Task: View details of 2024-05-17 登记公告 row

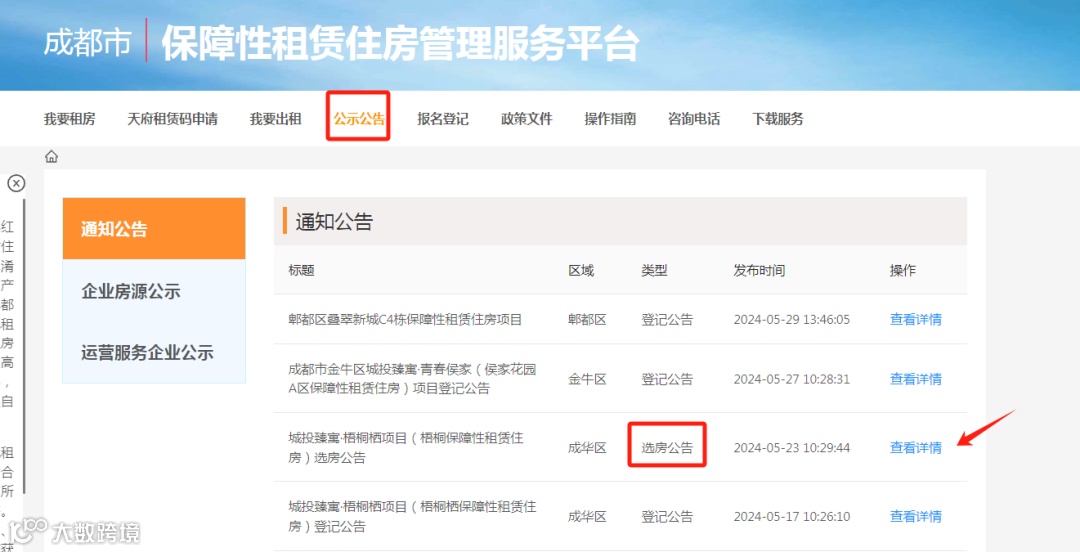Action: tap(915, 517)
